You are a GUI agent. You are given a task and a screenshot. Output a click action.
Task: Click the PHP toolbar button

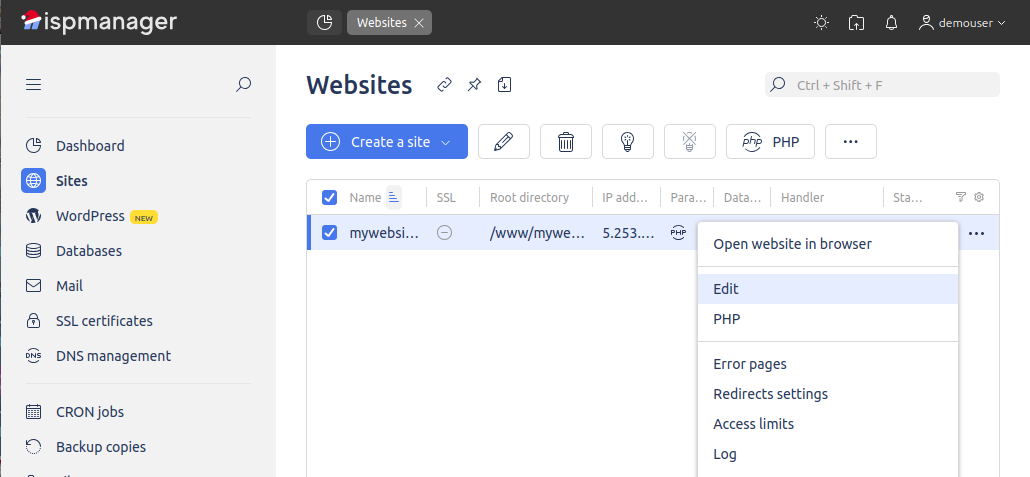pos(770,142)
